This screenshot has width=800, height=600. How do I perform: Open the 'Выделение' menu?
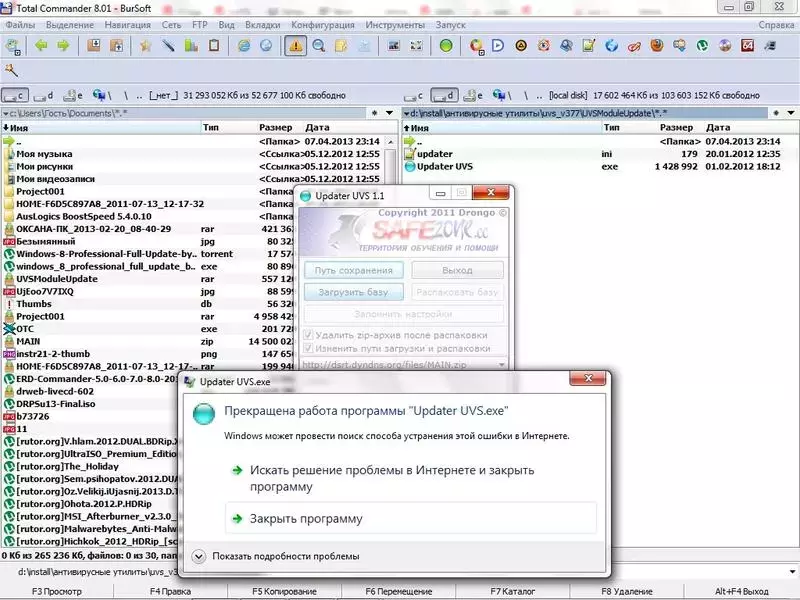coord(70,25)
